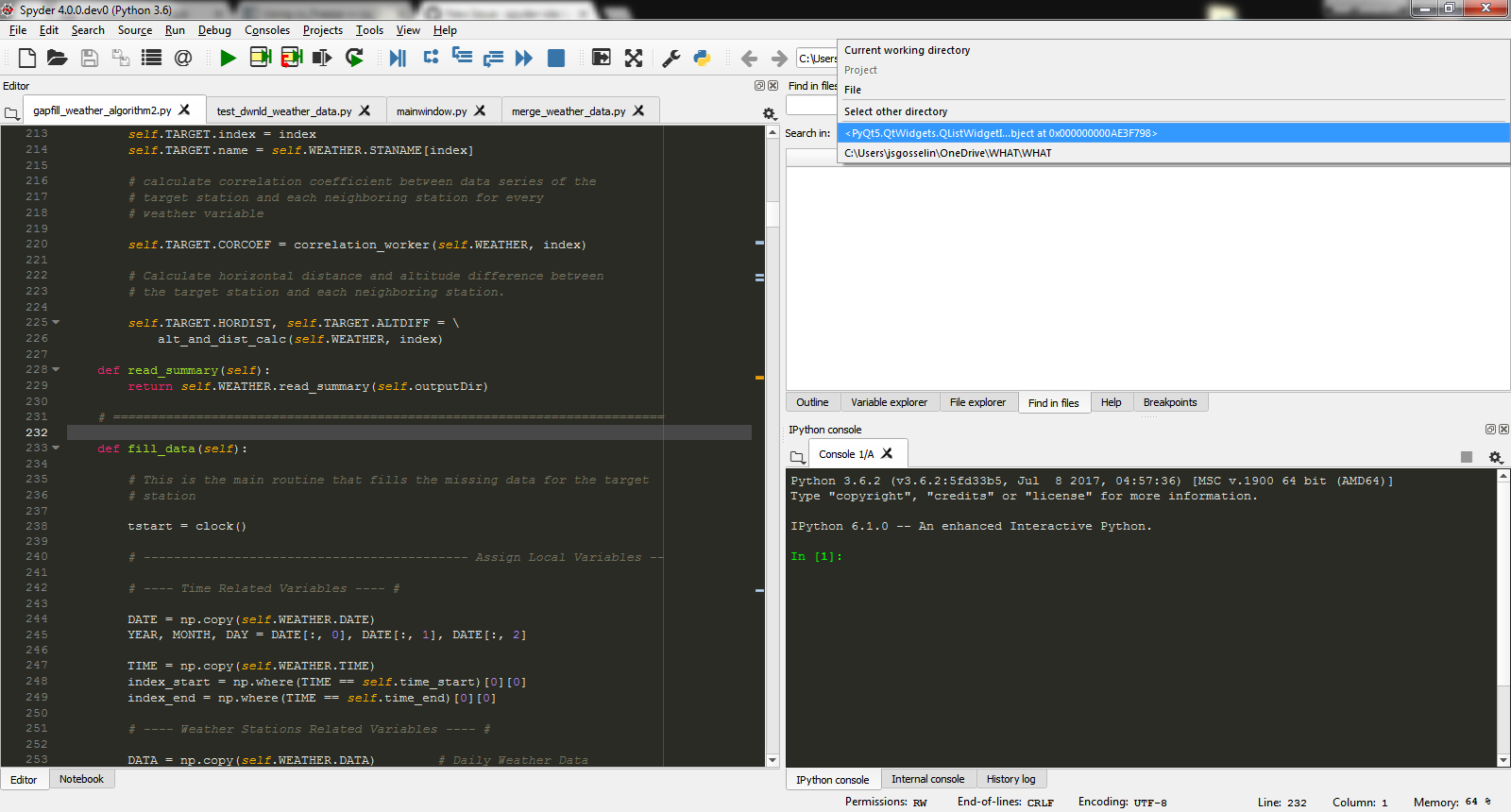
Task: Run current line debug step icon
Action: point(431,57)
